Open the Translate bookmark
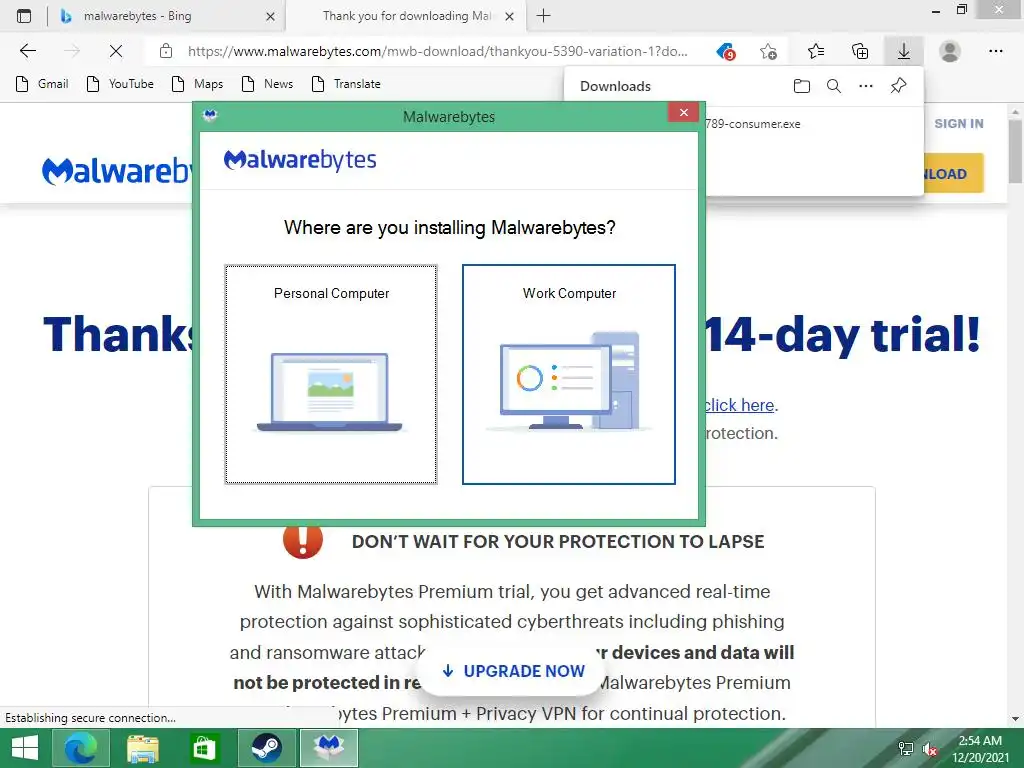 [x=347, y=84]
